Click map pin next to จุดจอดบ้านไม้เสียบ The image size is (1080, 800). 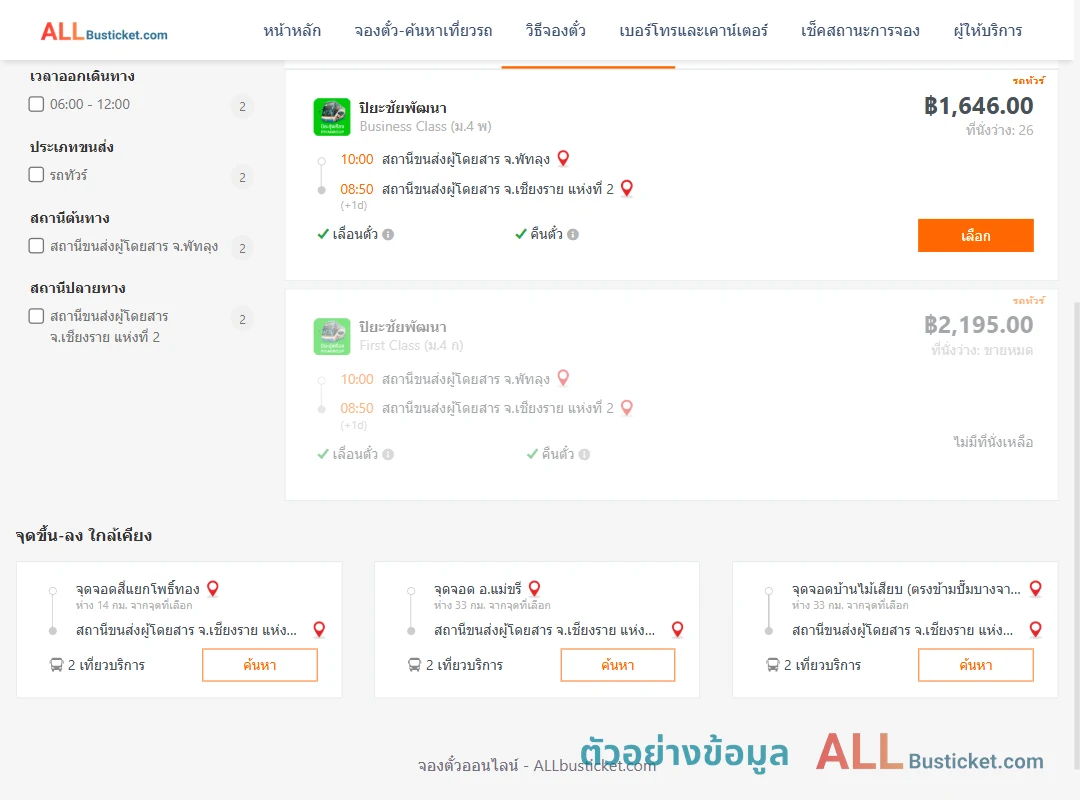(1035, 588)
